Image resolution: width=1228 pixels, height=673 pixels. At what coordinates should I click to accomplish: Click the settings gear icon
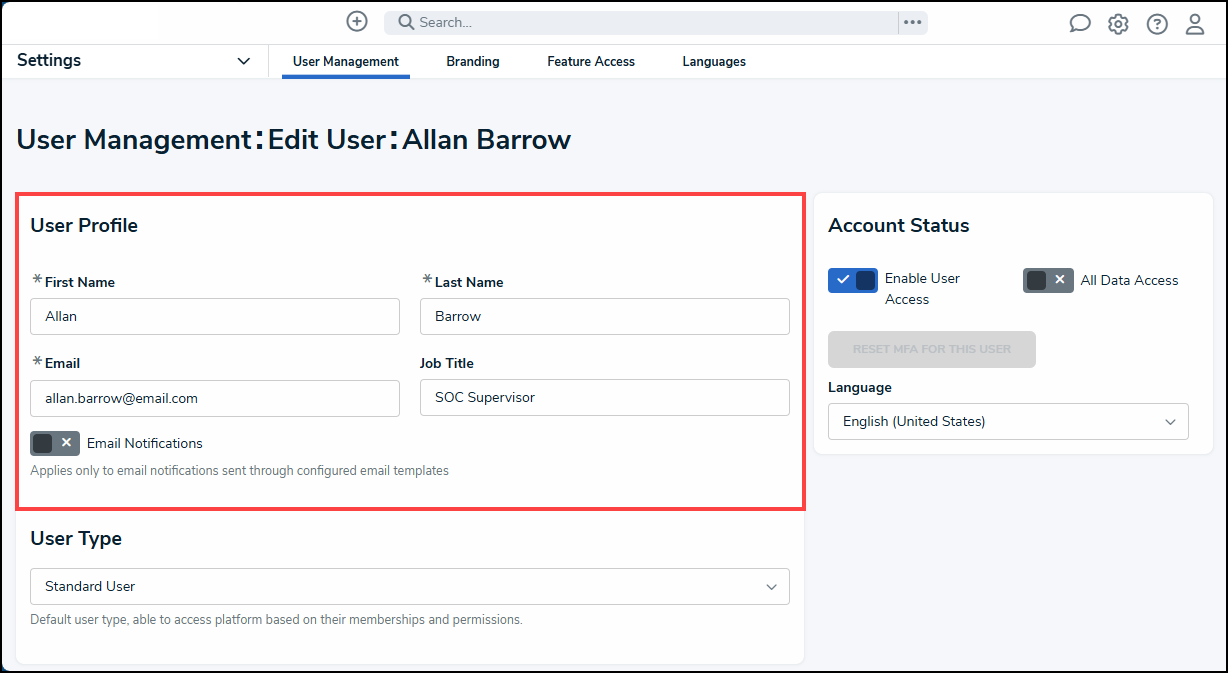pos(1118,24)
